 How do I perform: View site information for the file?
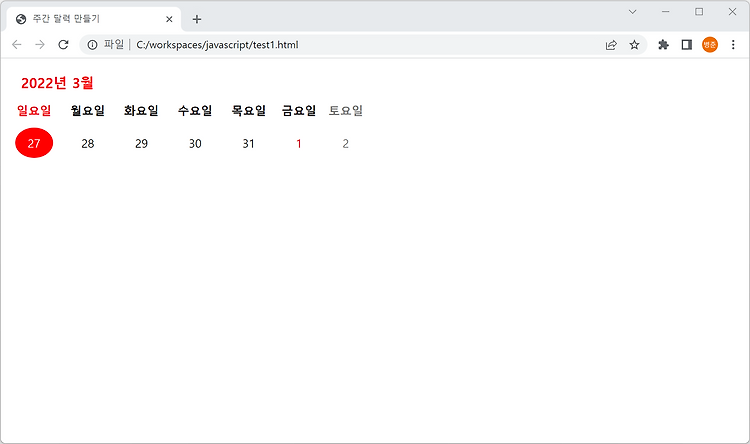(x=92, y=44)
